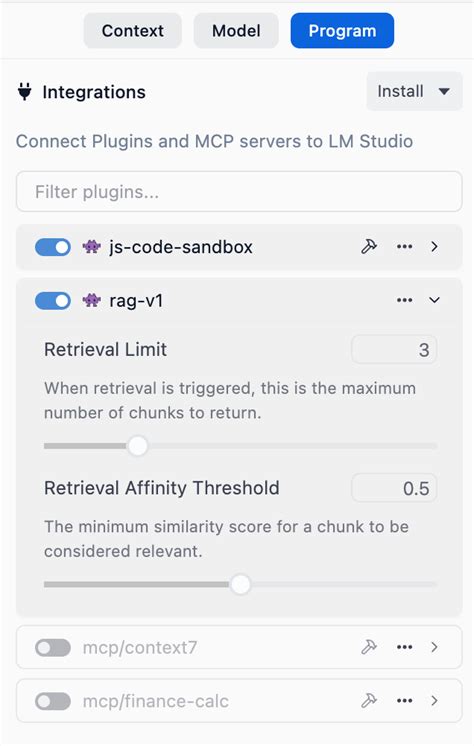Screen dimensions: 474x746
Task: Expand the js-code-sandbox entry chevron
Action: (434, 246)
